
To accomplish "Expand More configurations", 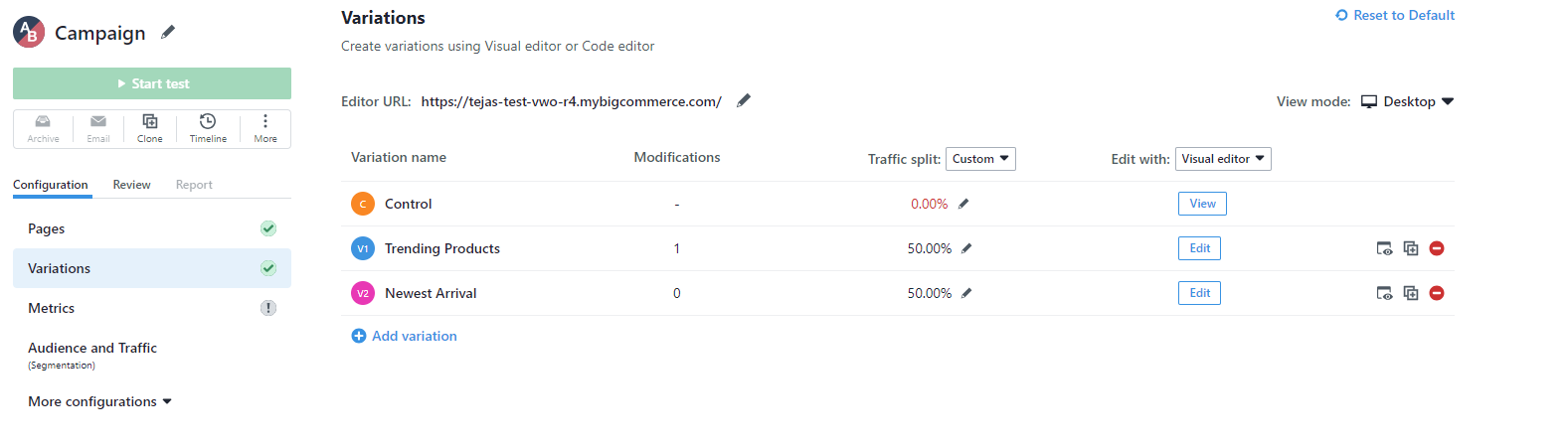I will tap(99, 401).
